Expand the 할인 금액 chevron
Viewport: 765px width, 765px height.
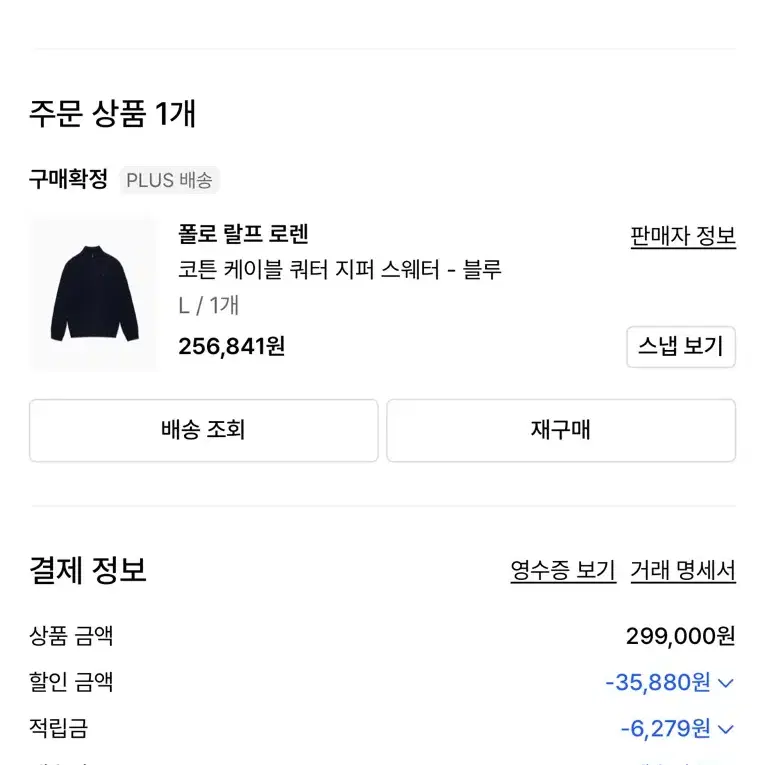[726, 683]
